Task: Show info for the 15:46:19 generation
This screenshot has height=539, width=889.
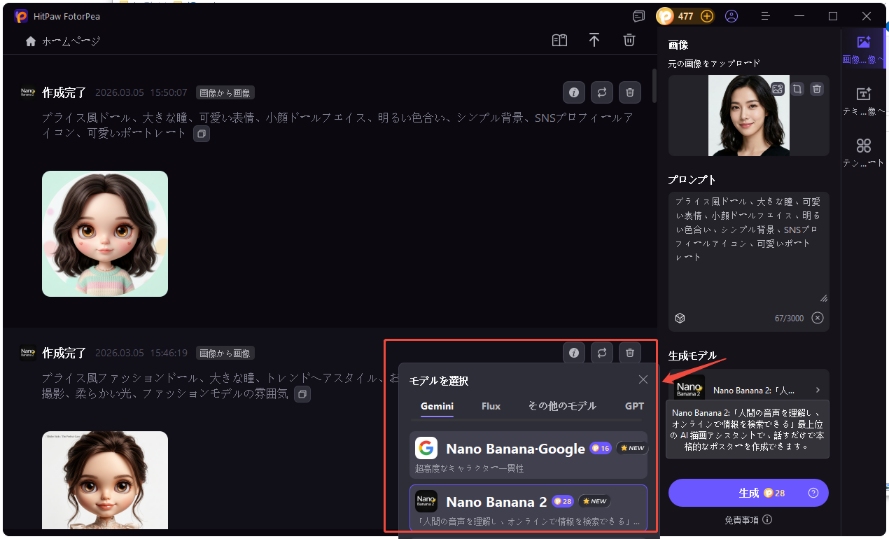Action: coord(574,353)
